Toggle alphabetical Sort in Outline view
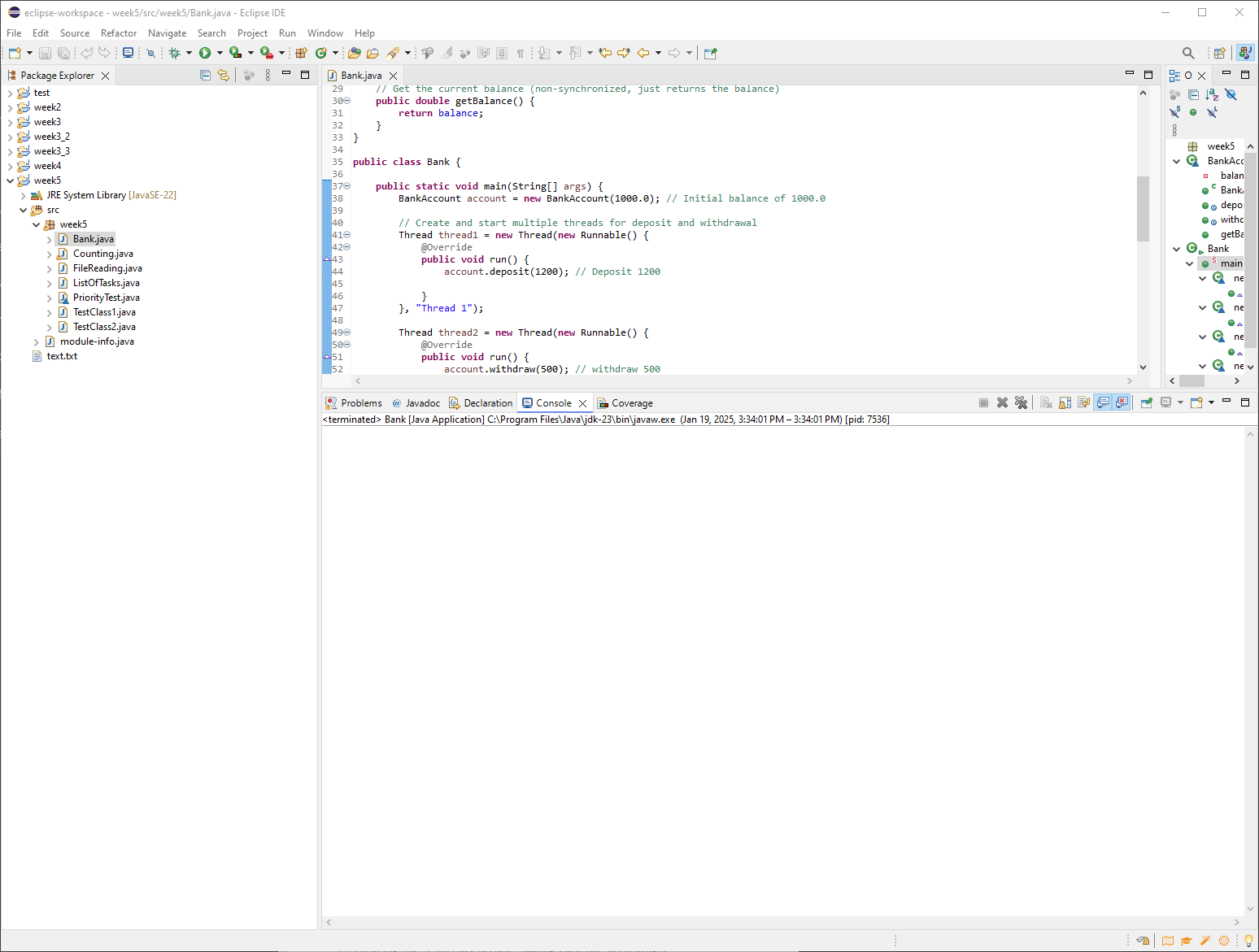This screenshot has width=1259, height=952. (1212, 94)
